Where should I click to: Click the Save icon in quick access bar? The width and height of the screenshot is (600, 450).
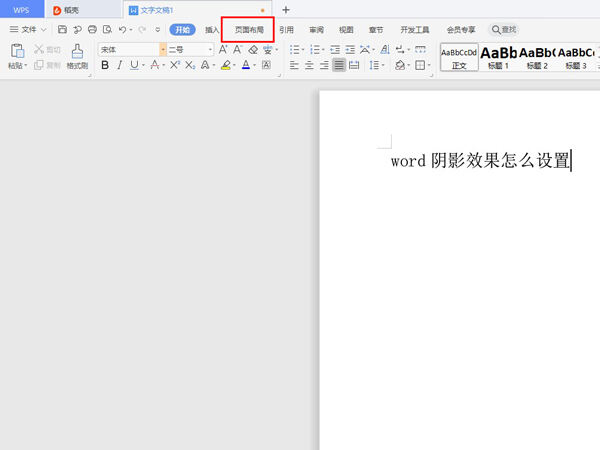pos(63,30)
